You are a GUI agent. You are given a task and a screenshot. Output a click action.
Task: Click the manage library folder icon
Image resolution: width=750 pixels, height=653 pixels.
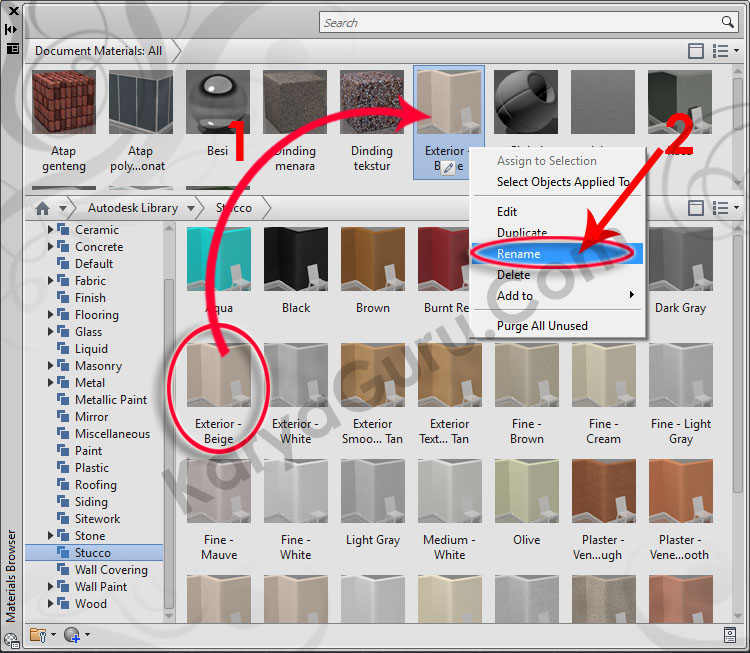pos(39,634)
